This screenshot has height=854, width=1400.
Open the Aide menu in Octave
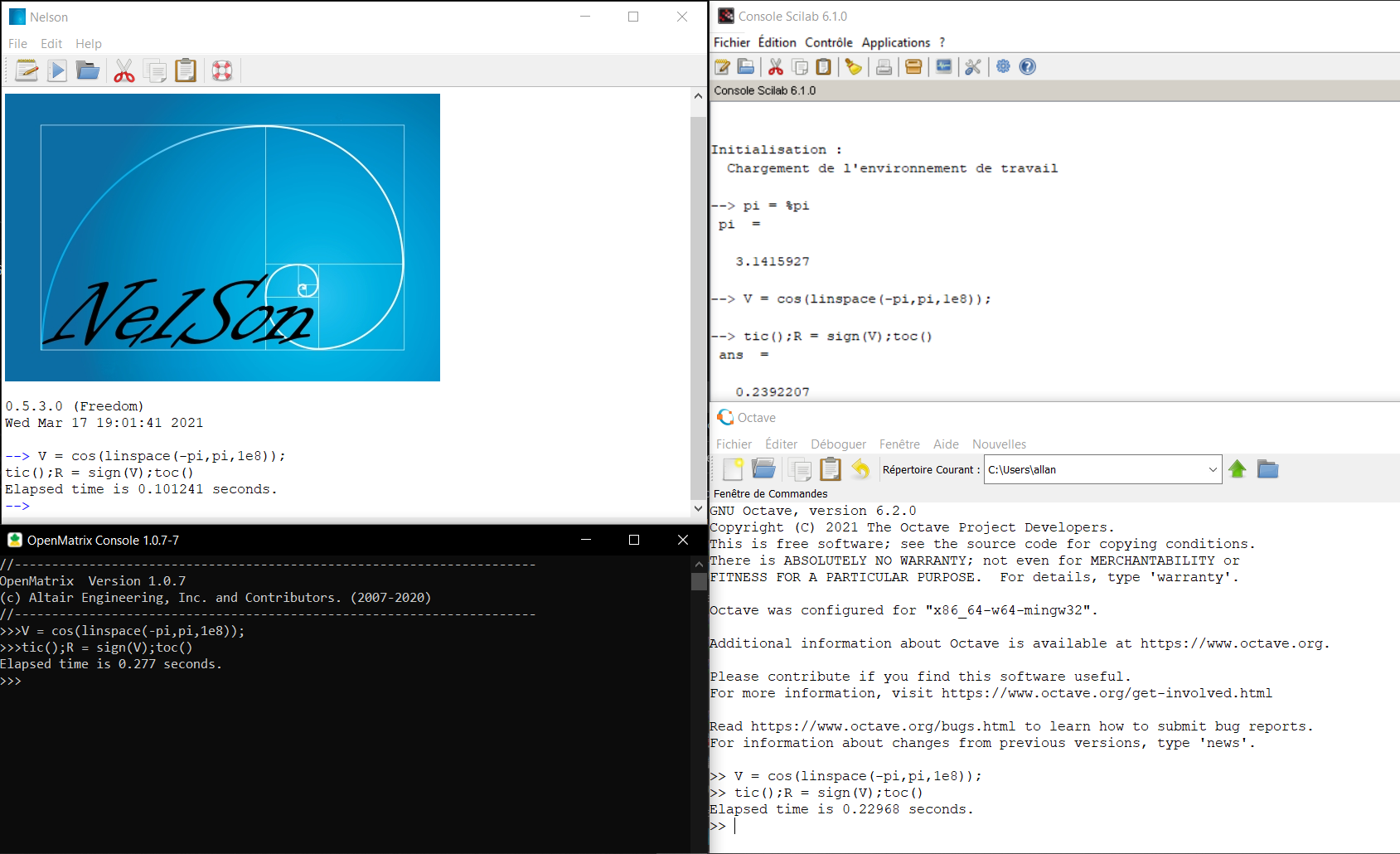(x=946, y=444)
